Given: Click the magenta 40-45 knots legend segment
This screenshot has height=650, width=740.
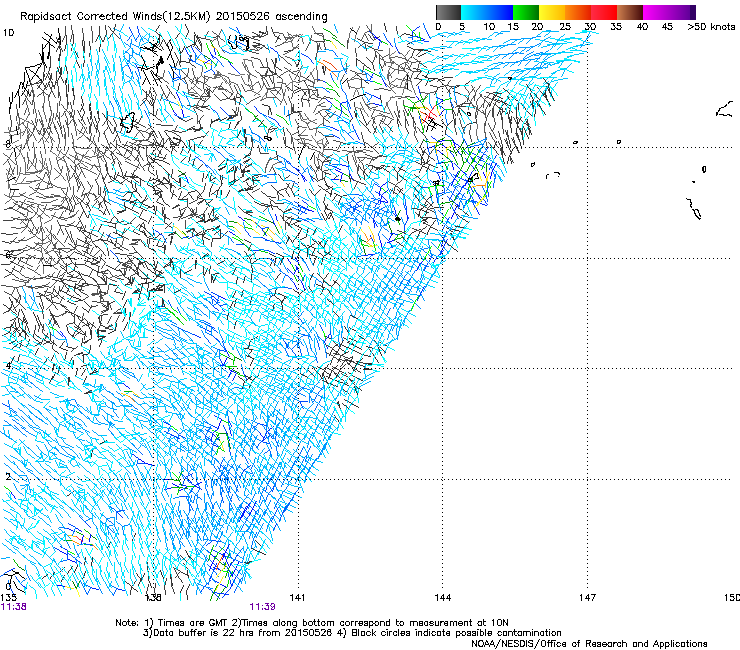Looking at the screenshot, I should tap(656, 12).
